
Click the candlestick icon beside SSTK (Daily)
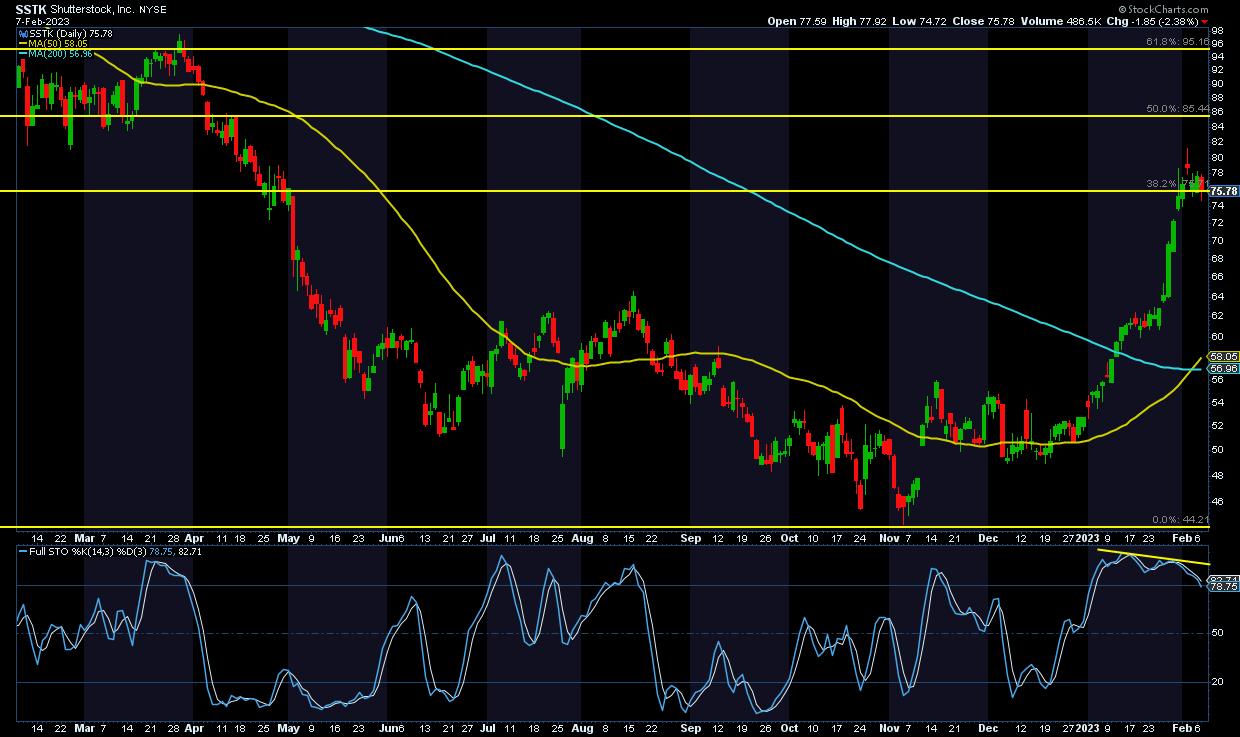pos(21,32)
